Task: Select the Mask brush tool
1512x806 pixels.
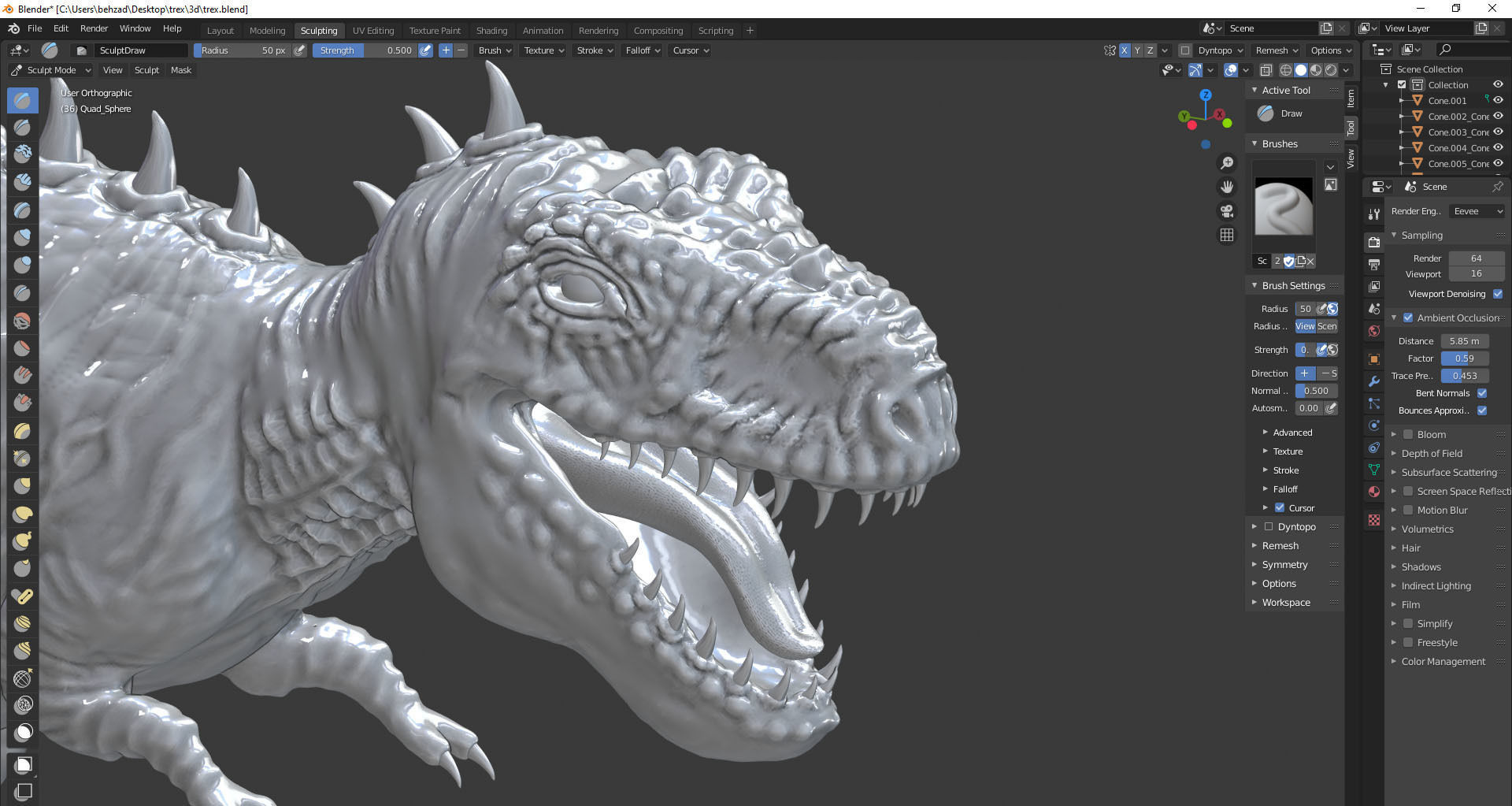Action: pyautogui.click(x=23, y=732)
